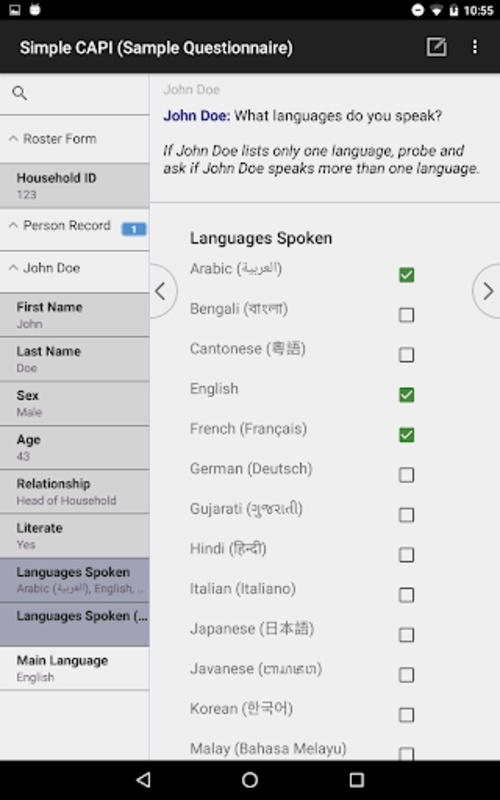The width and height of the screenshot is (500, 800).
Task: Tap the Android home circle button
Action: (250, 780)
